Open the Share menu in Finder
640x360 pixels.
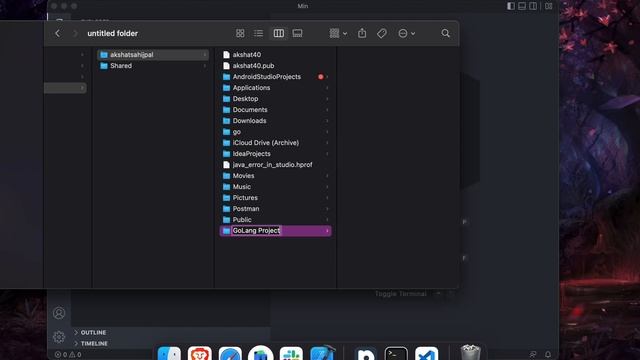click(x=362, y=33)
